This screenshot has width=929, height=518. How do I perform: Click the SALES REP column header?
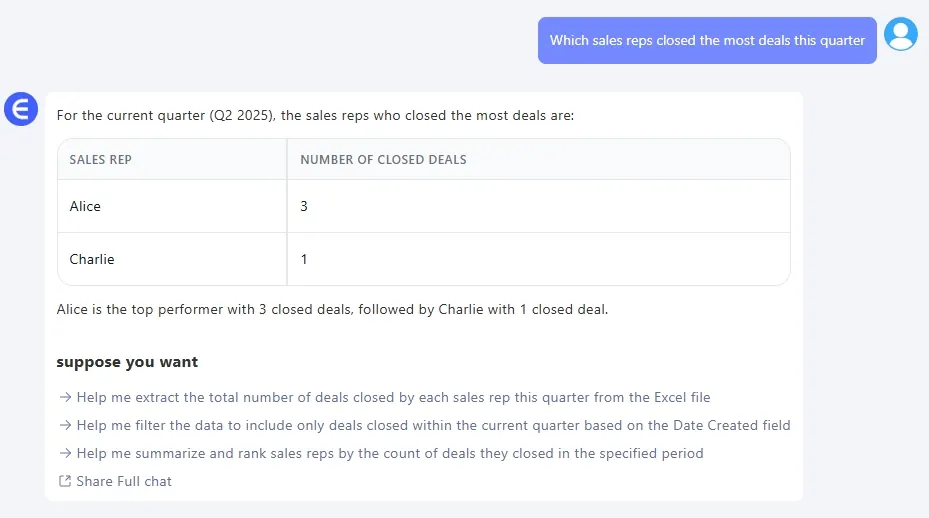click(101, 159)
